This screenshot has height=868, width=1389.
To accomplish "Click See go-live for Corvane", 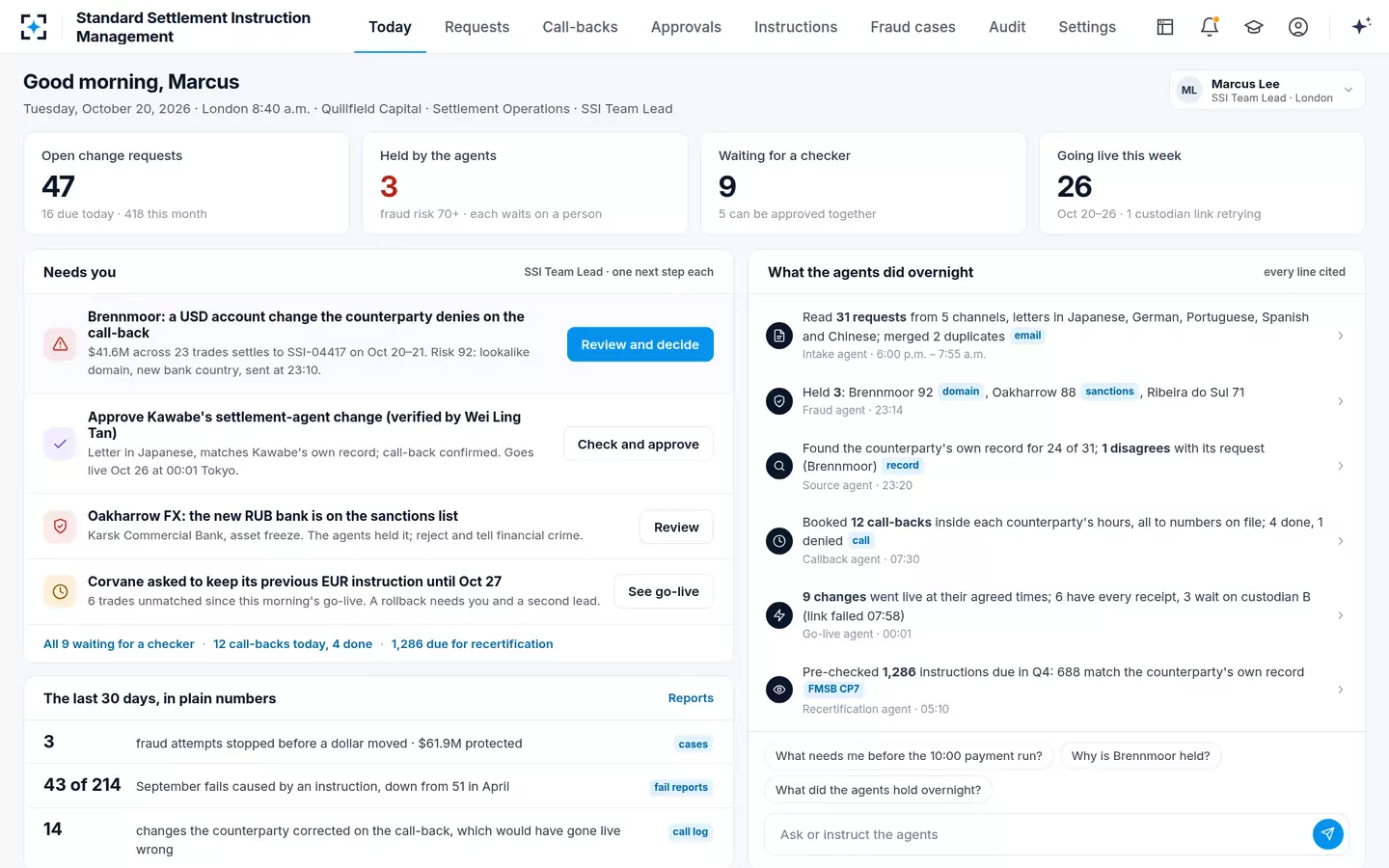I will pyautogui.click(x=664, y=591).
